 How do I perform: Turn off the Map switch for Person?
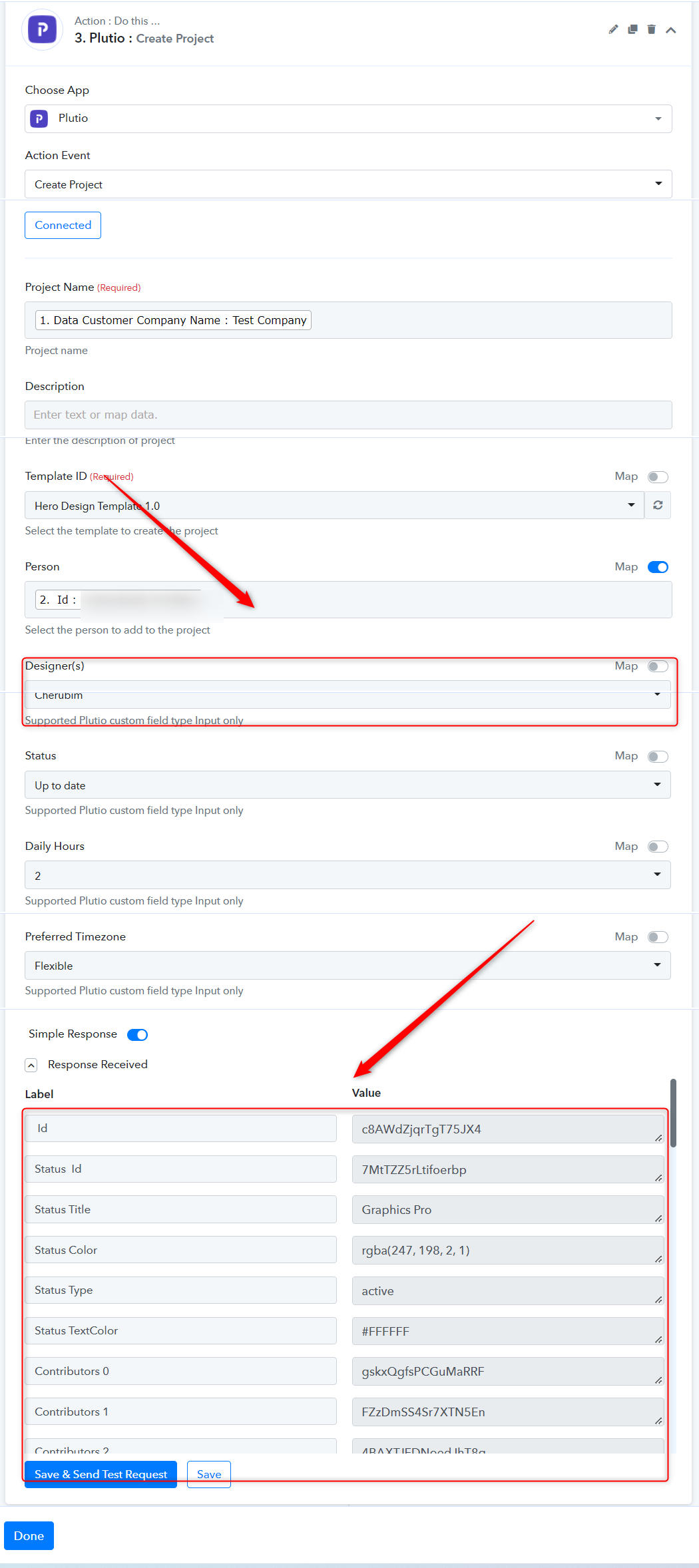tap(658, 567)
